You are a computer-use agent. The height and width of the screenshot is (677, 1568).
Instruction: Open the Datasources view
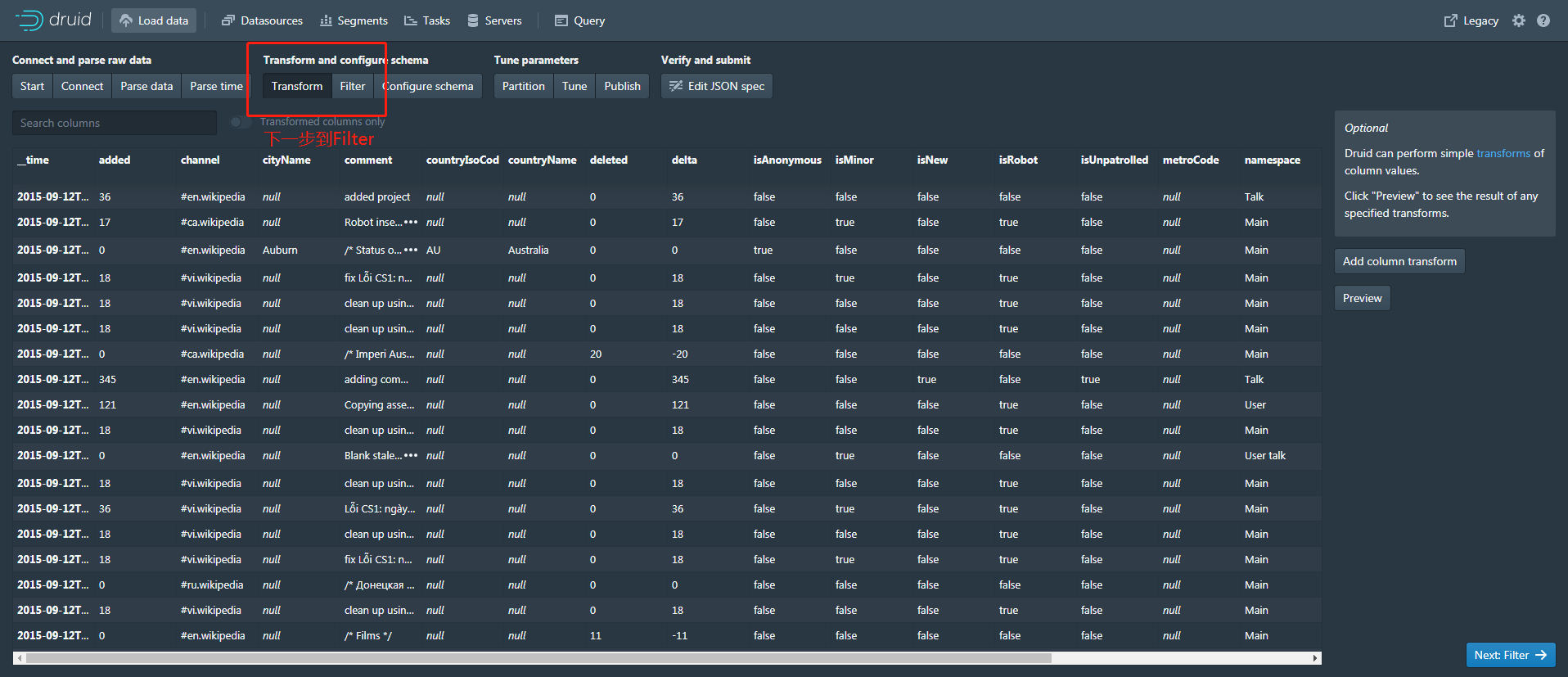(262, 20)
